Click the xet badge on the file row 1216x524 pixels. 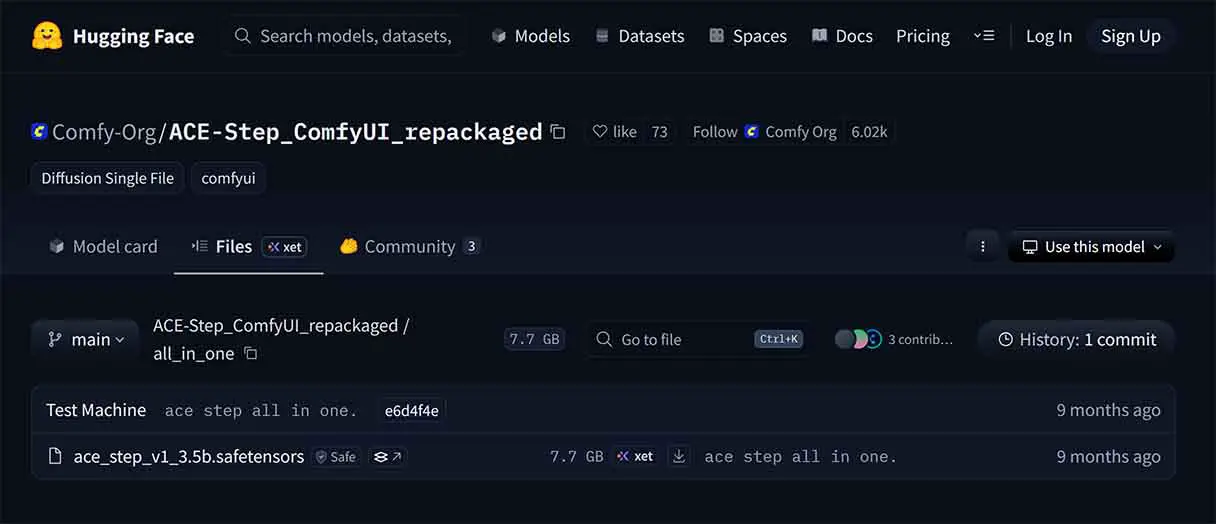[635, 456]
